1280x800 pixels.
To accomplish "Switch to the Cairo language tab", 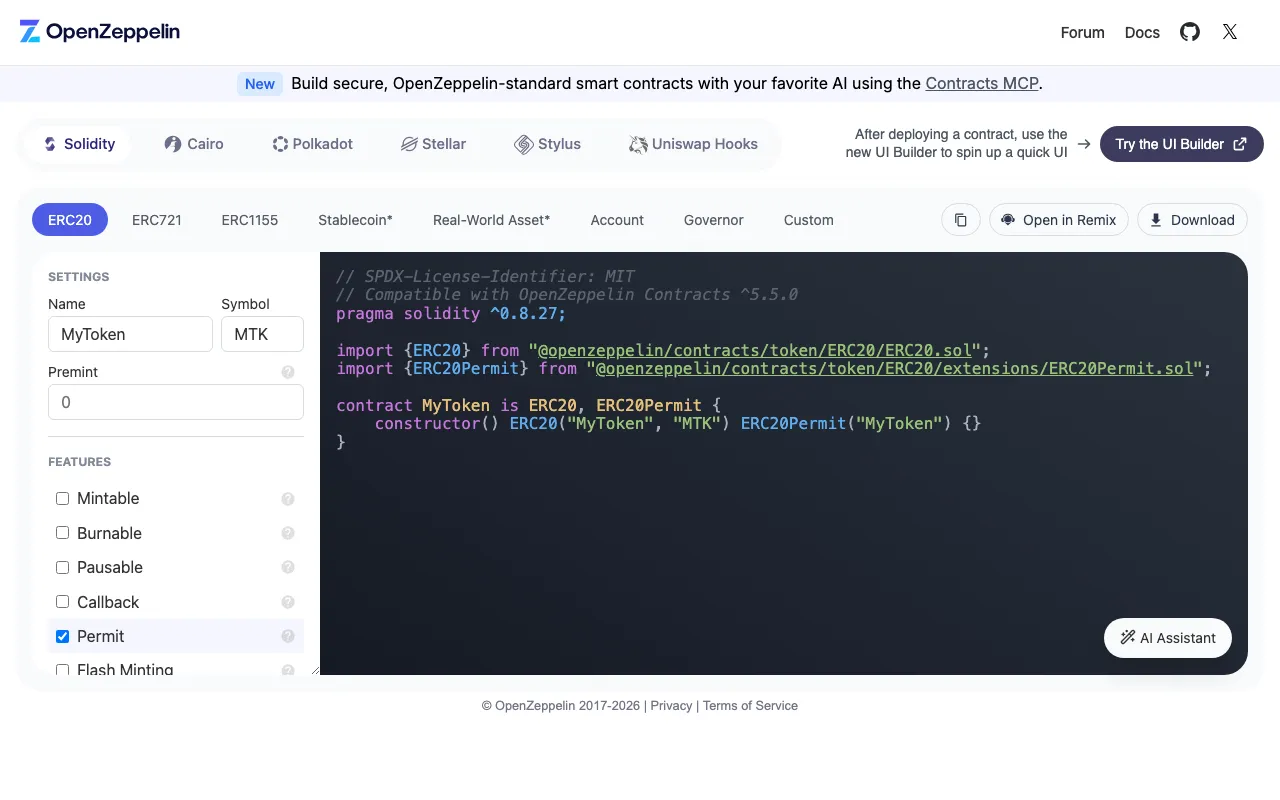I will (x=194, y=144).
